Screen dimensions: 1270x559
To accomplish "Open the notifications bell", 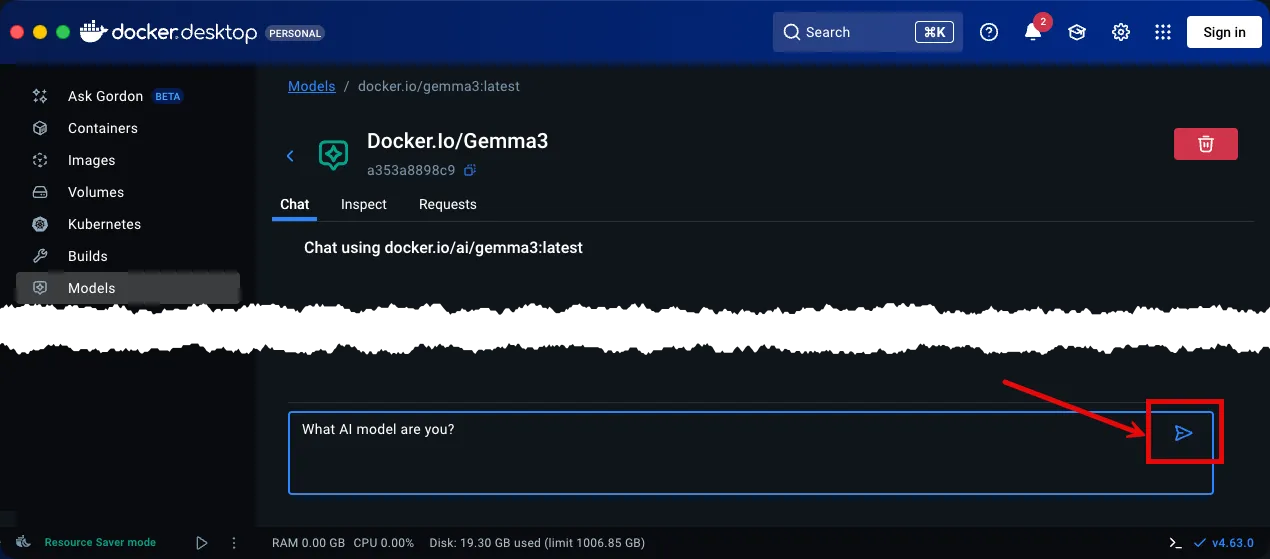I will [1033, 32].
